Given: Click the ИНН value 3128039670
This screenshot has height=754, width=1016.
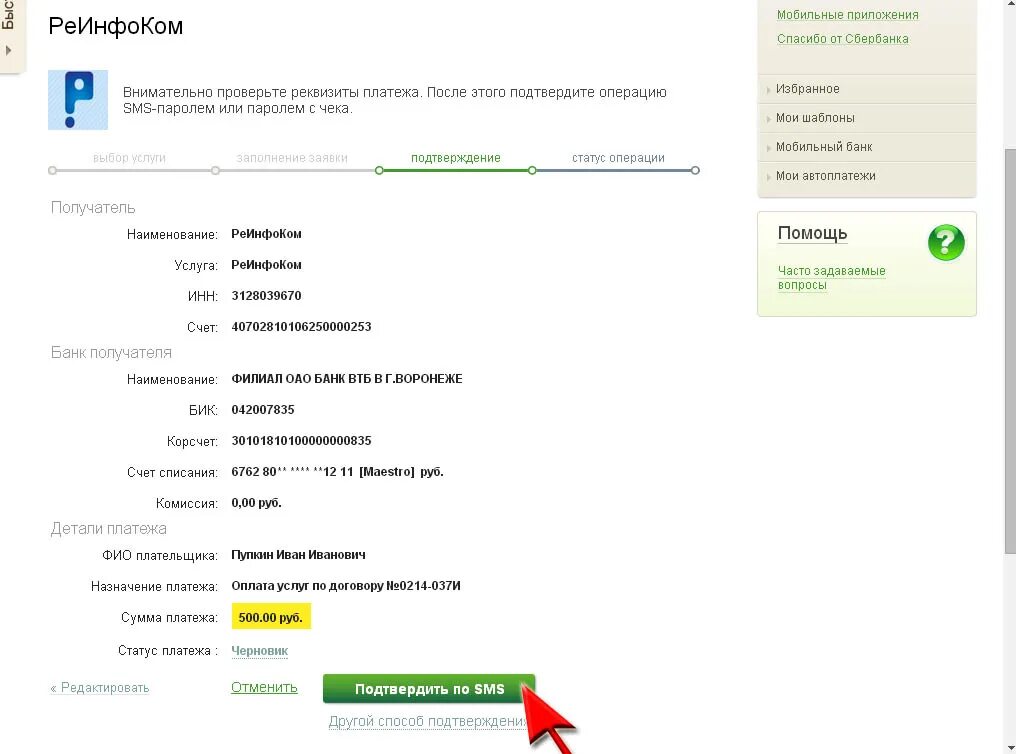Looking at the screenshot, I should [x=266, y=296].
